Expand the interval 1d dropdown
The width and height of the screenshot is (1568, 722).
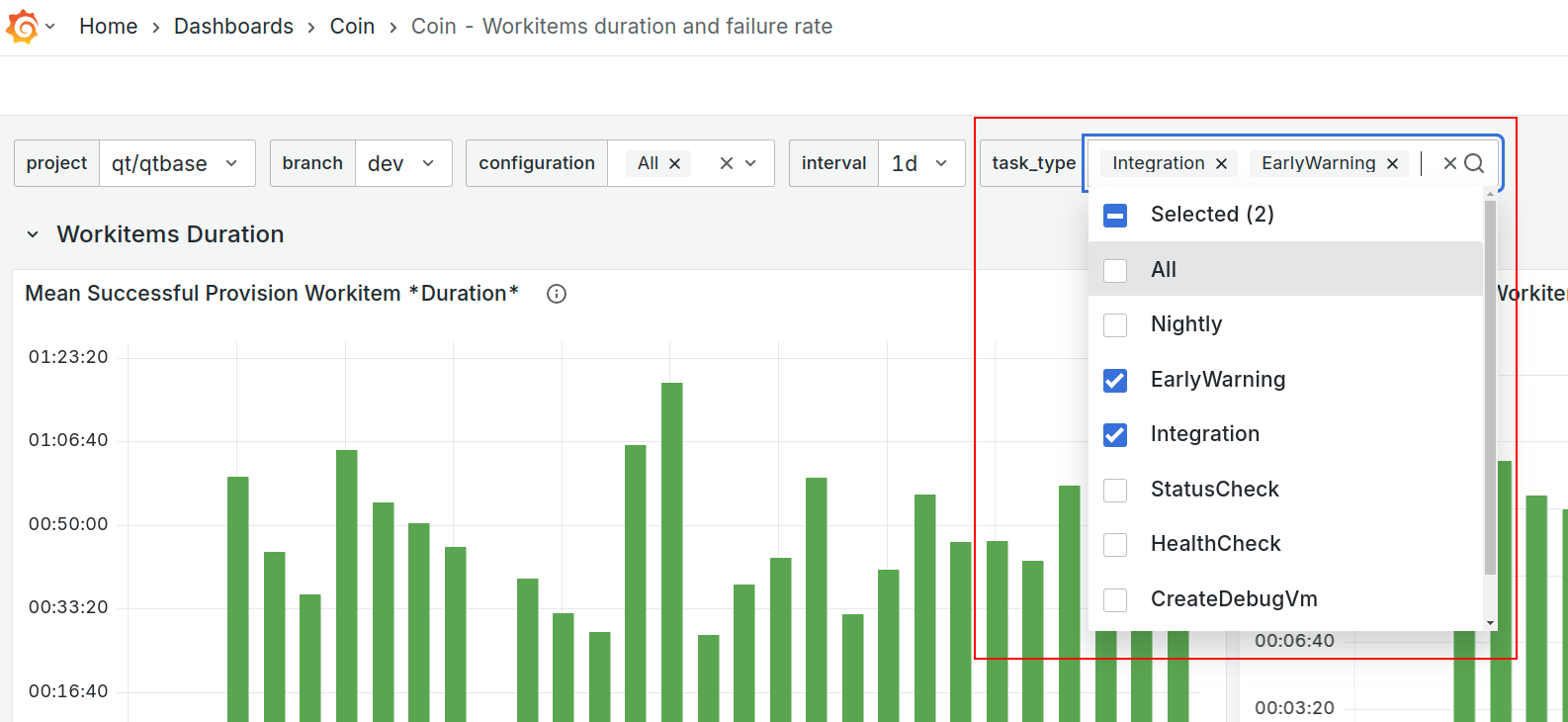click(x=920, y=163)
